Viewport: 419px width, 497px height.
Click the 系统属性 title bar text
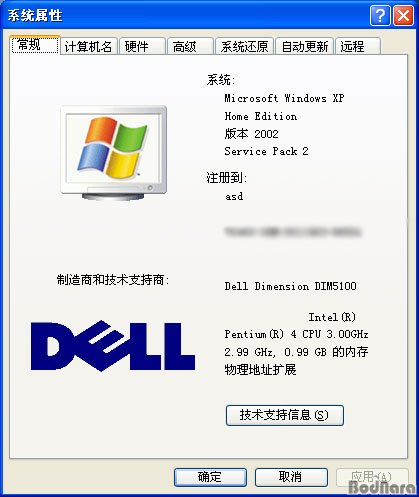(x=35, y=16)
